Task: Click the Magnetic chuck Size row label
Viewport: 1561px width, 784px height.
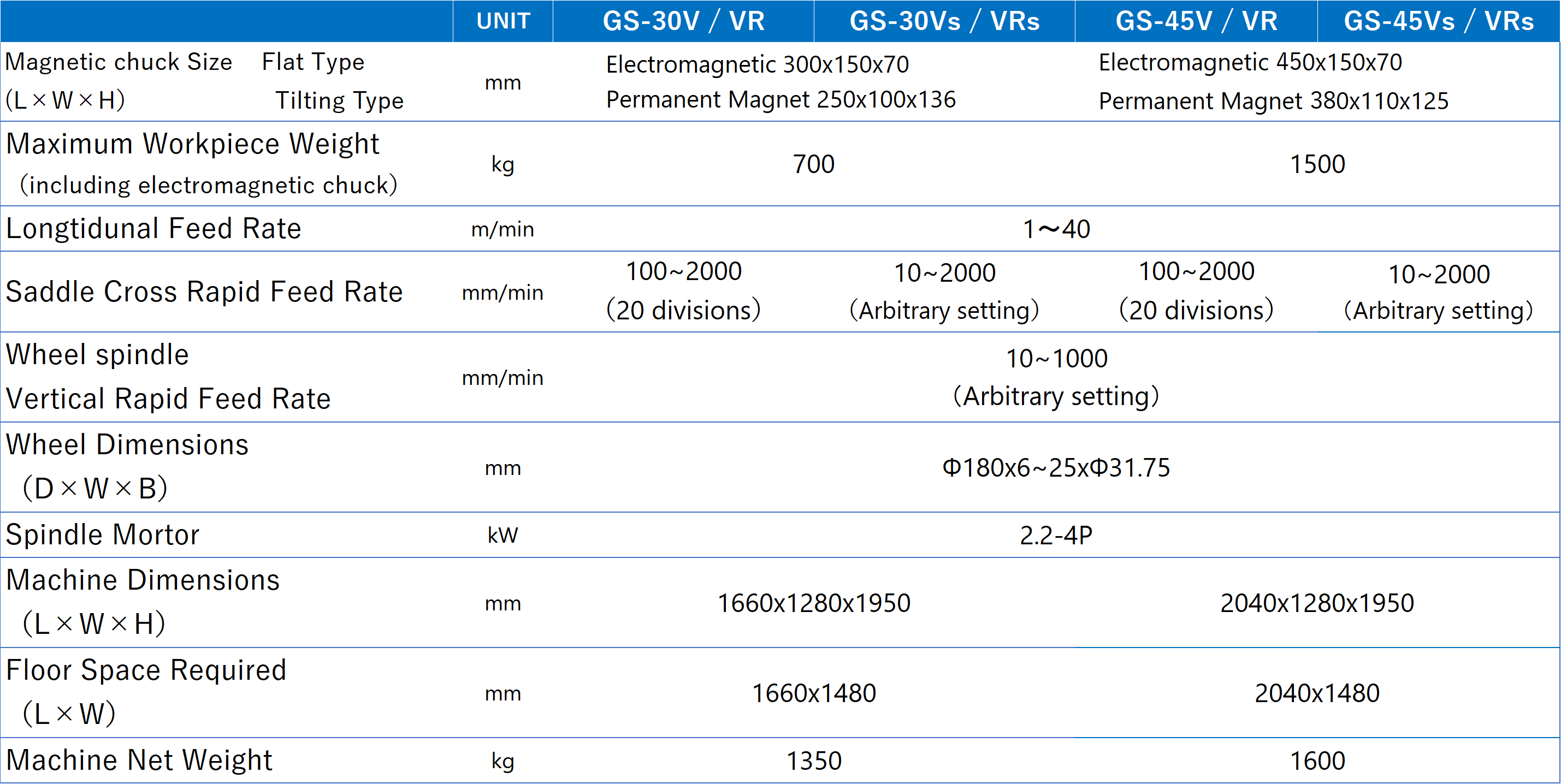Action: pyautogui.click(x=119, y=62)
